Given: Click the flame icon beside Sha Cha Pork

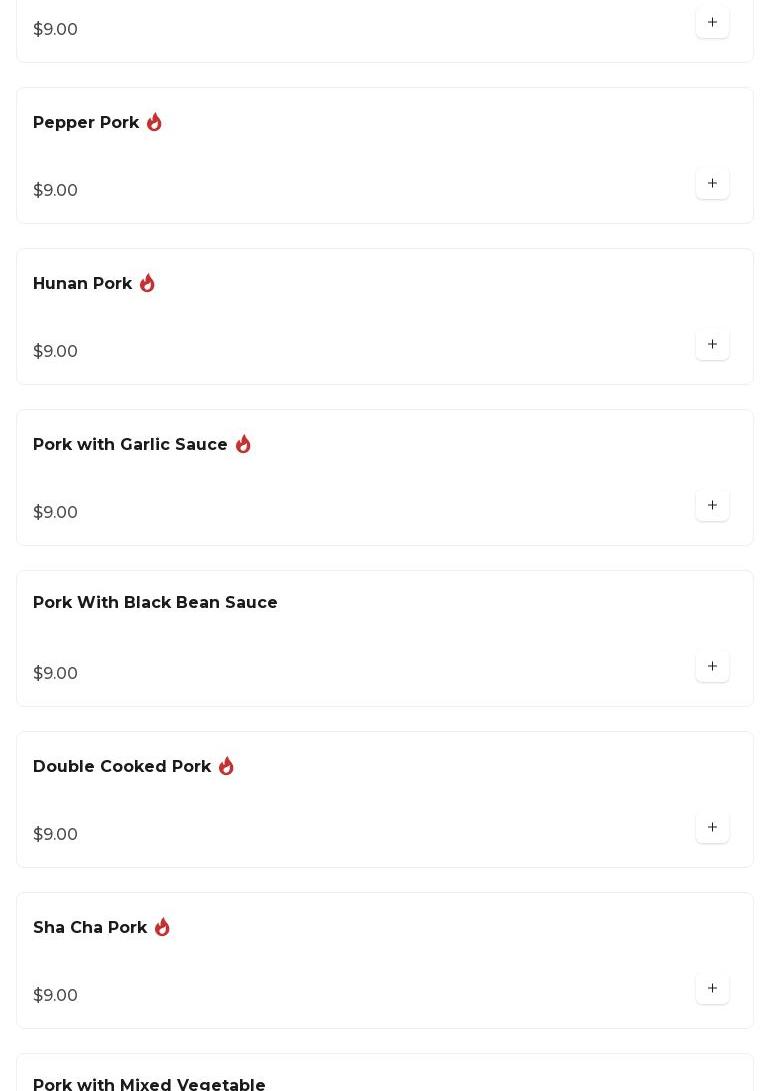Looking at the screenshot, I should 162,927.
